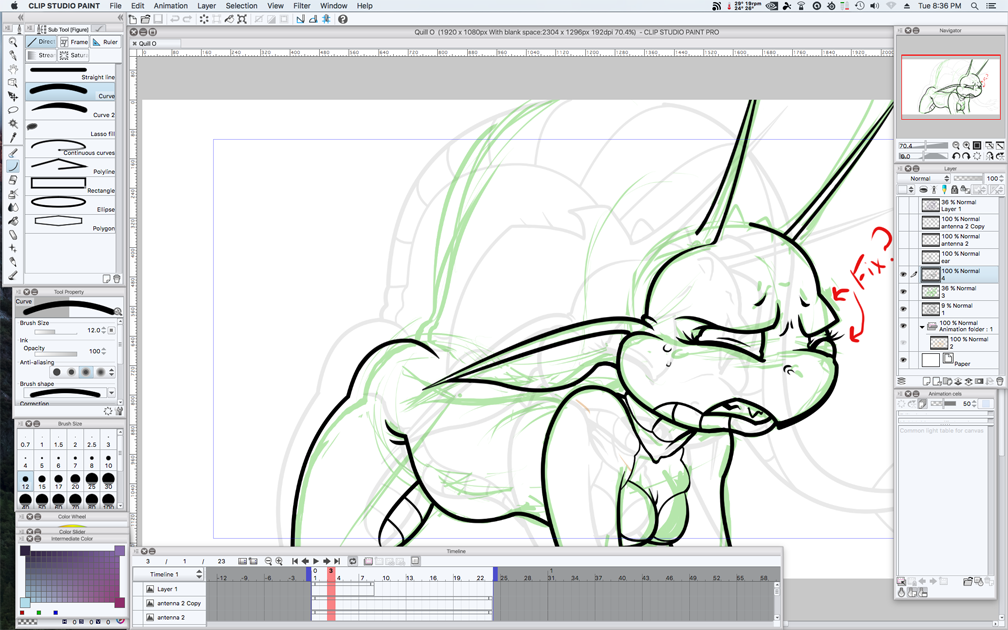Open the Filter menu
1008x630 pixels.
pos(301,6)
